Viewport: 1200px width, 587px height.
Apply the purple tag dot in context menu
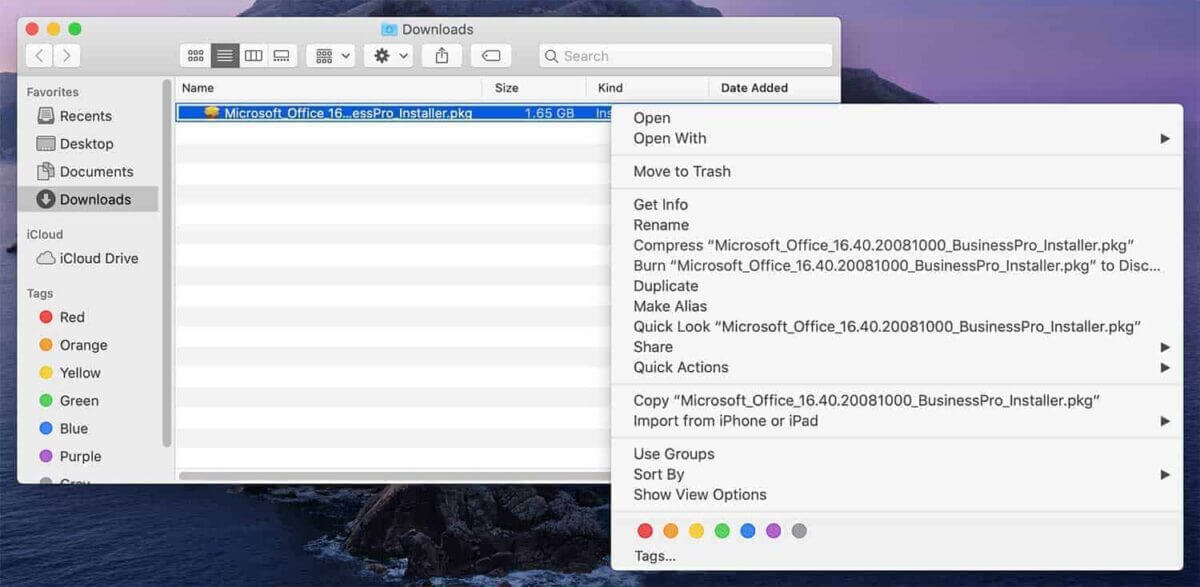pyautogui.click(x=774, y=531)
